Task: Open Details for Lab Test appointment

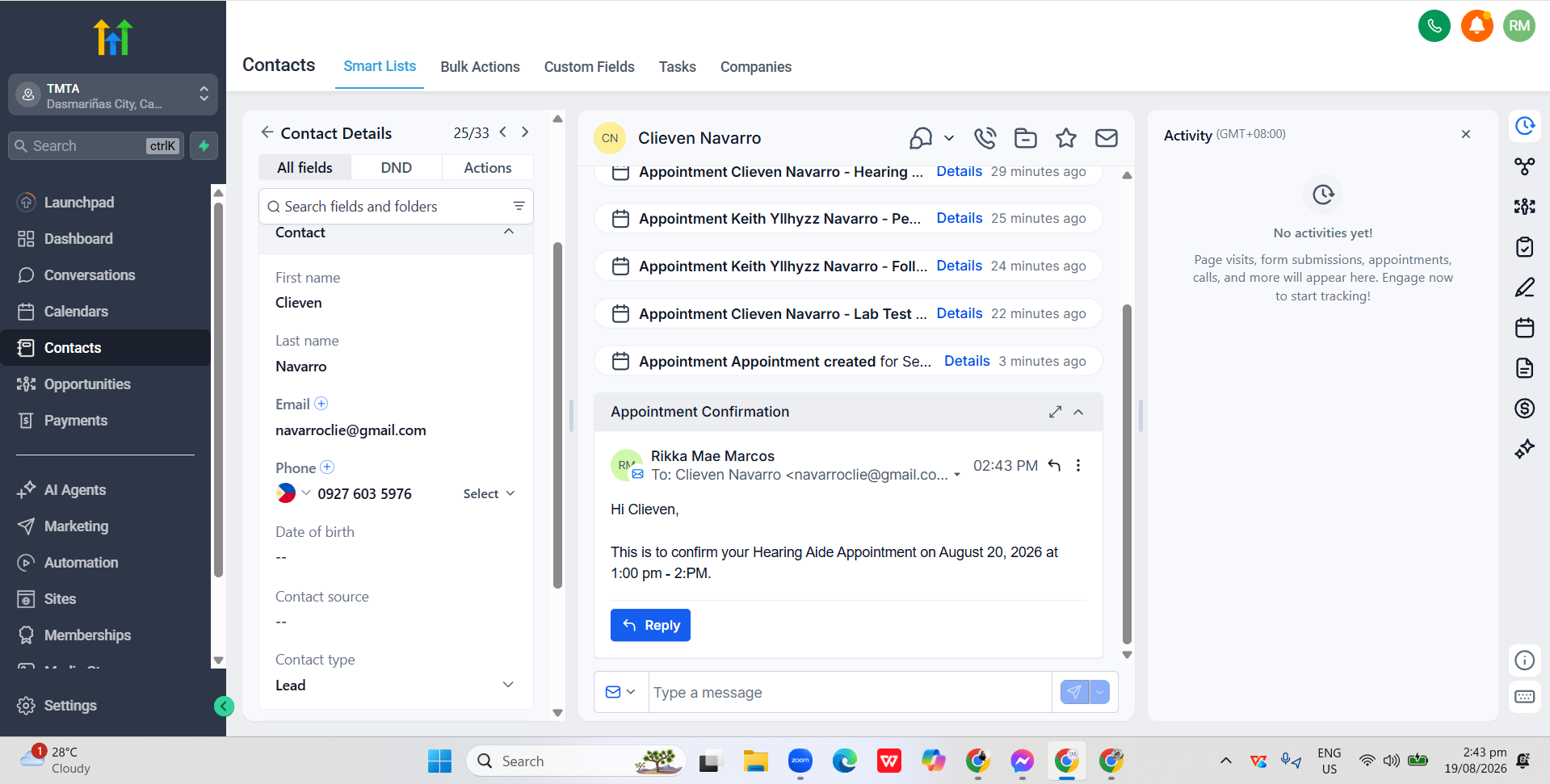Action: [x=960, y=313]
